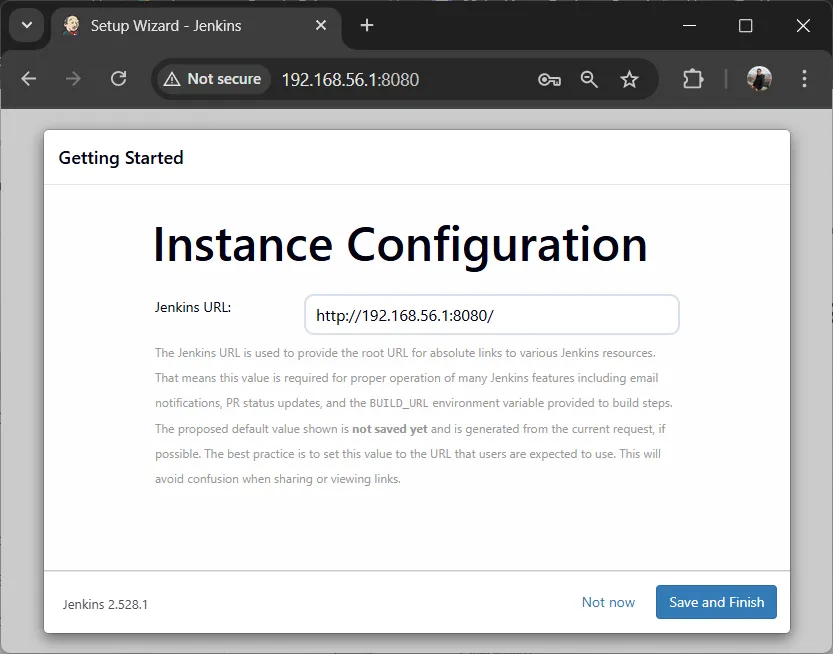833x654 pixels.
Task: Open saved passwords key icon
Action: [549, 79]
